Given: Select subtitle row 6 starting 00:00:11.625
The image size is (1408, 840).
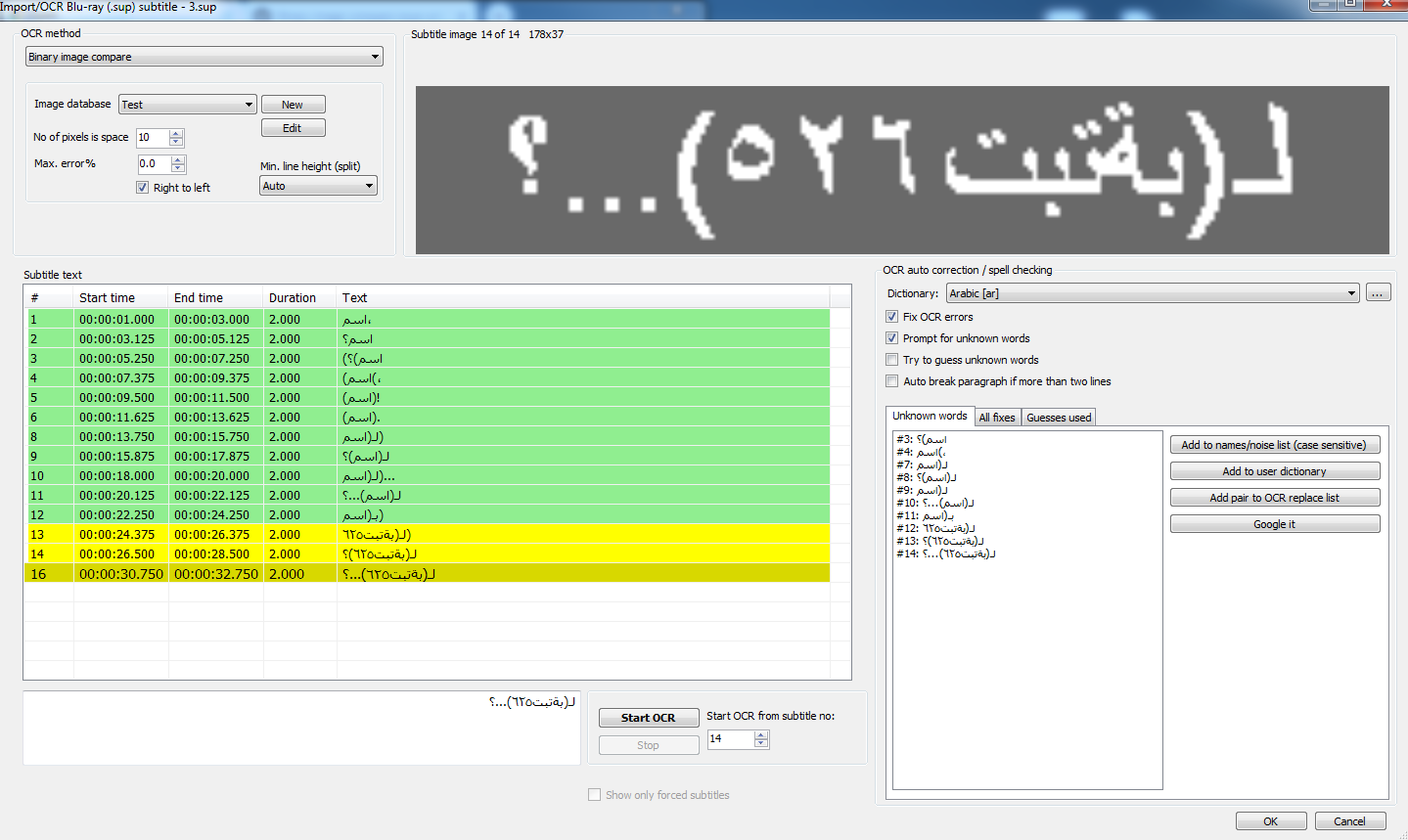Looking at the screenshot, I should click(427, 417).
